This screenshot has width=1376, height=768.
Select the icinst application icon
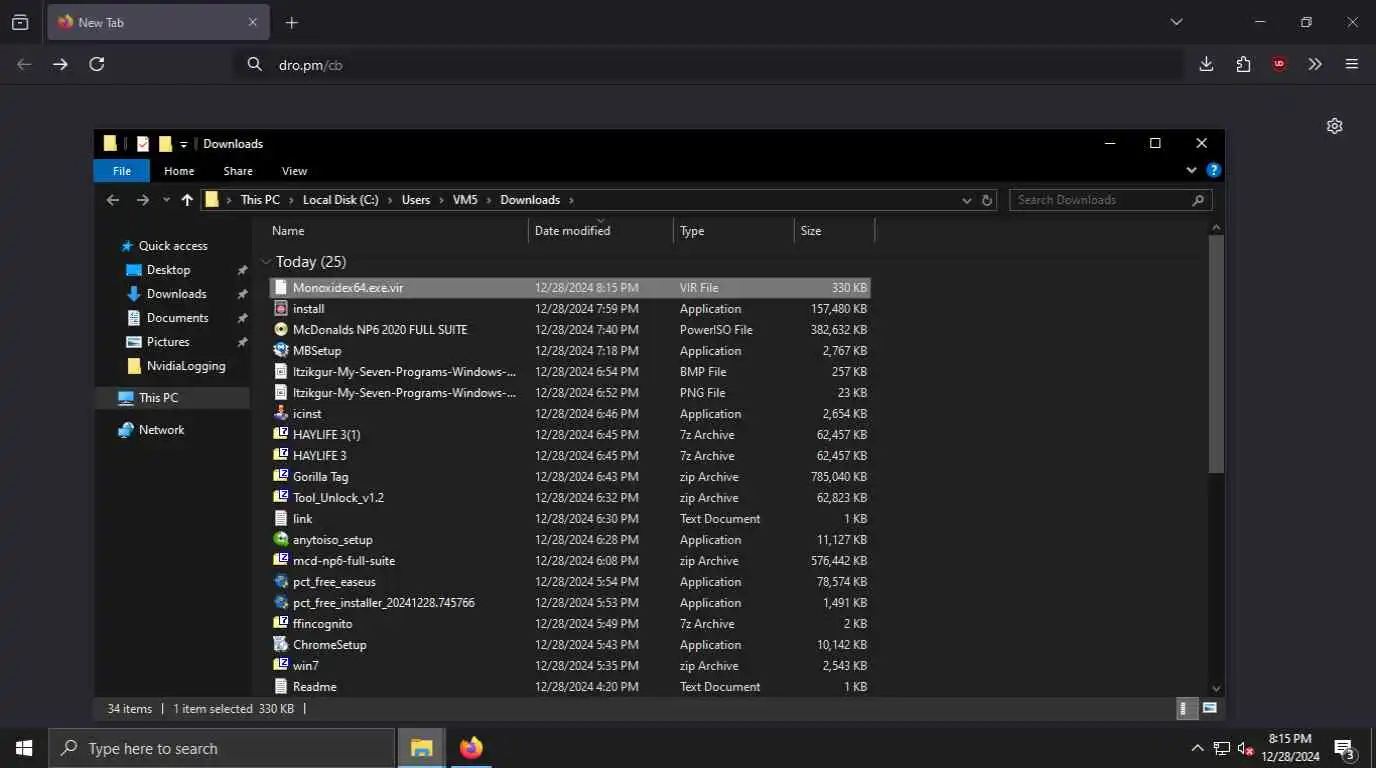pyautogui.click(x=281, y=414)
